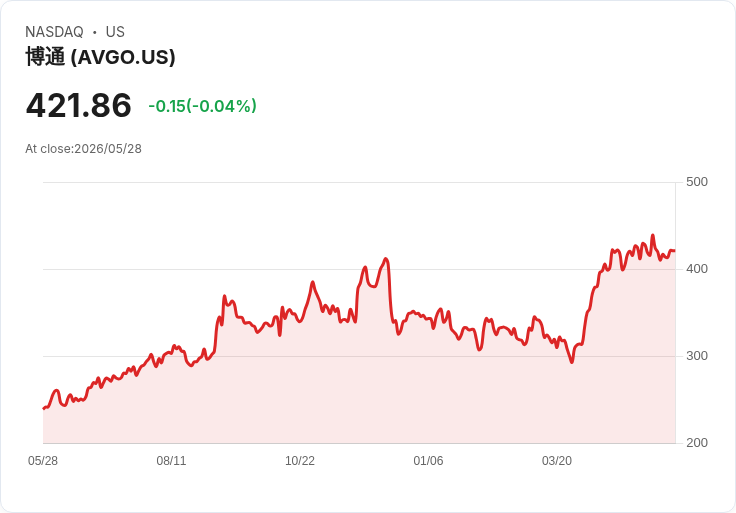This screenshot has height=513, width=736.
Task: Click the chart's highest peak near the right end
Action: (x=652, y=235)
